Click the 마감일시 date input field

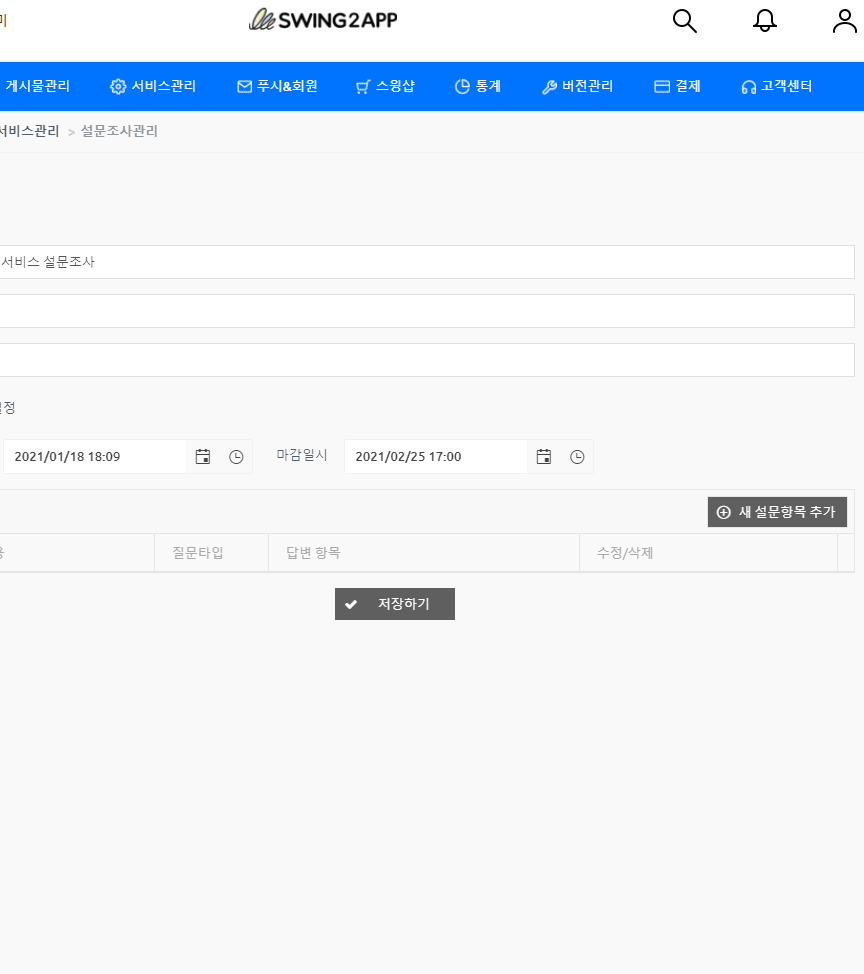pos(436,457)
